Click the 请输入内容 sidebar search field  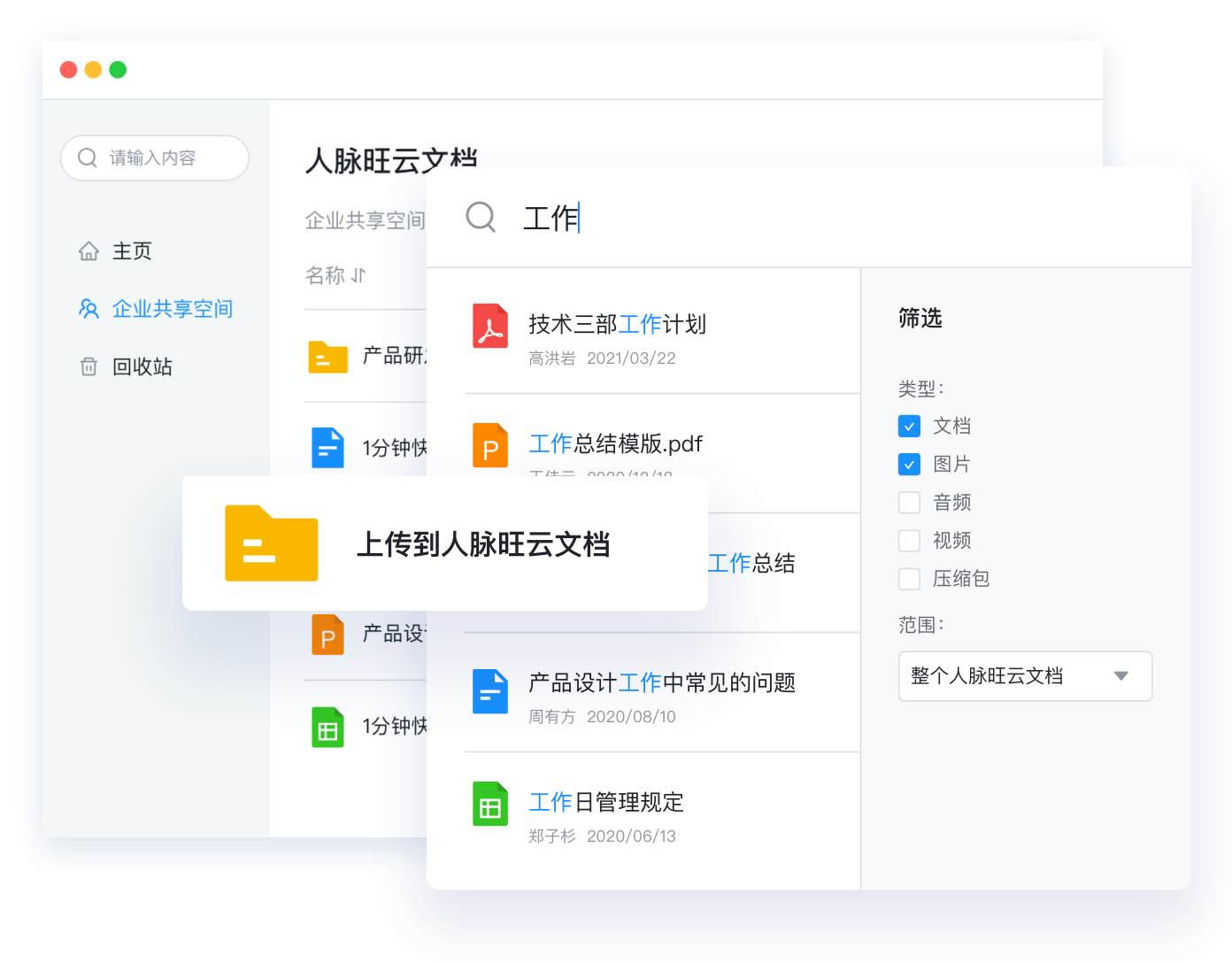pos(155,158)
